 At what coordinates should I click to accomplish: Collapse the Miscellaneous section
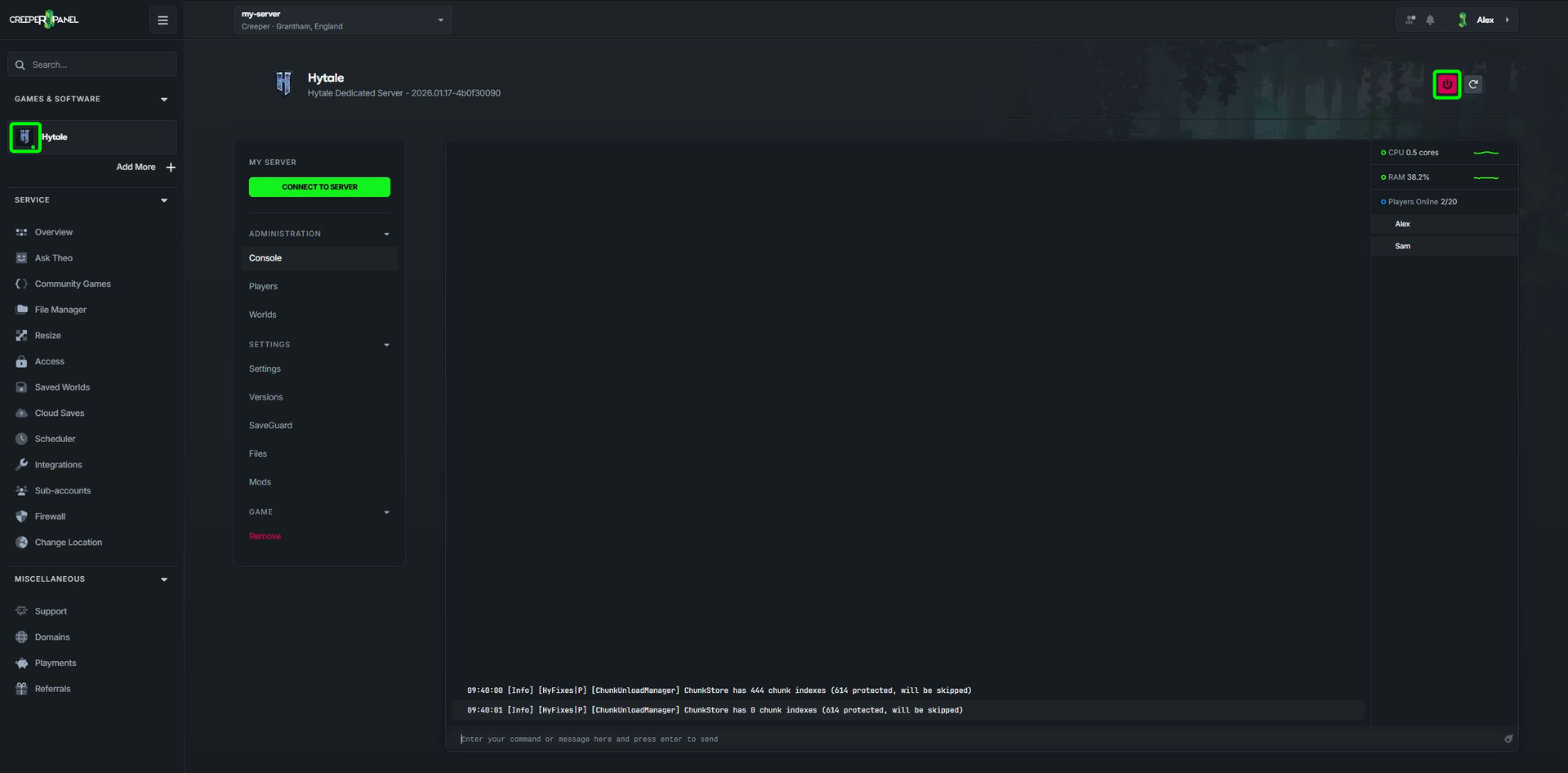click(x=164, y=579)
